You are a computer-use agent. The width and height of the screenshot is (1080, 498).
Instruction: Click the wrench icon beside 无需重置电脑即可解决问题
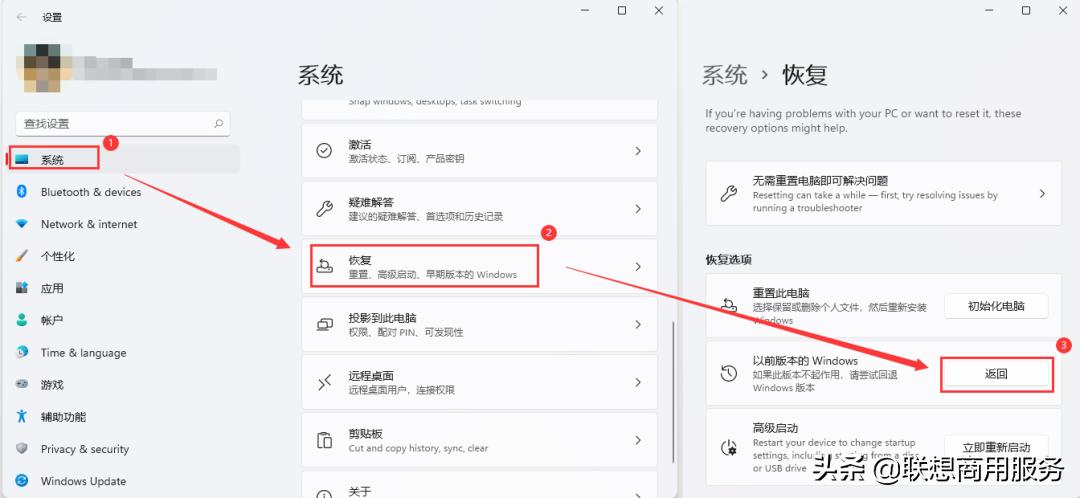728,194
